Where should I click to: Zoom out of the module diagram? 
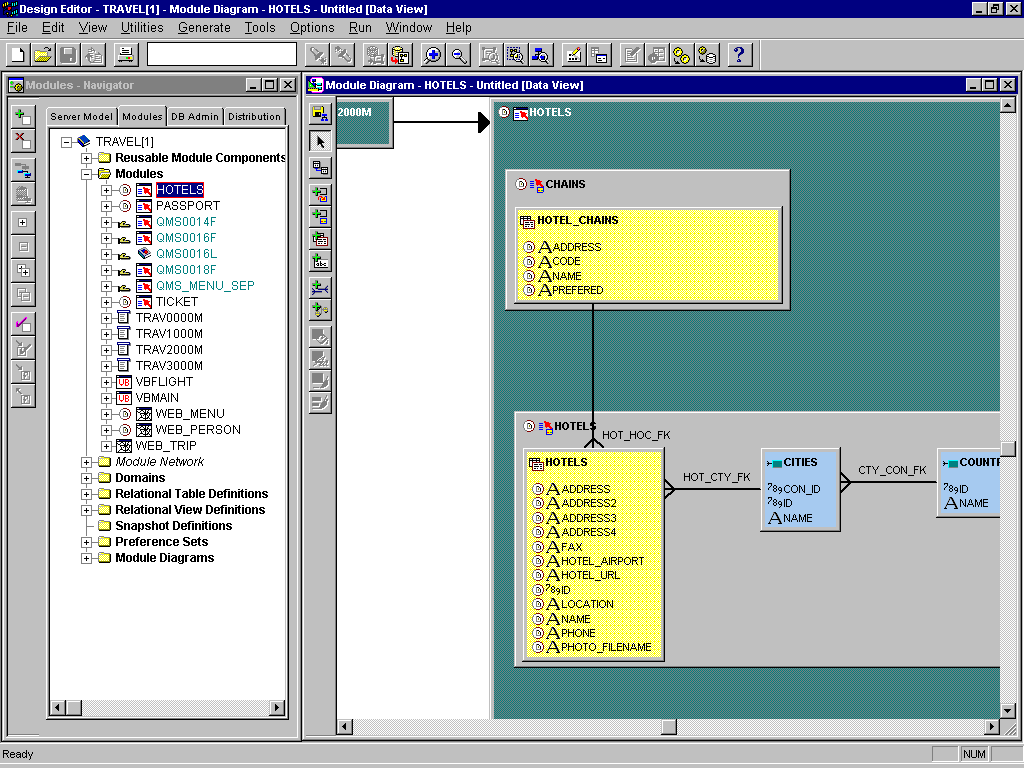pyautogui.click(x=459, y=55)
